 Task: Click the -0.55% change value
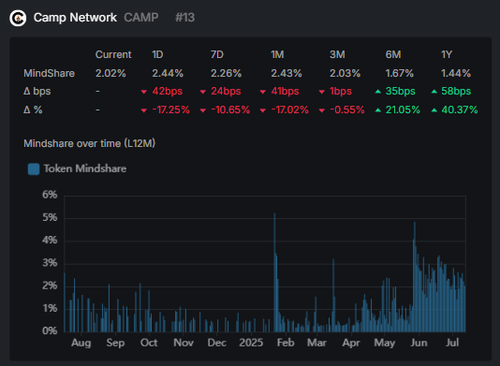[347, 110]
